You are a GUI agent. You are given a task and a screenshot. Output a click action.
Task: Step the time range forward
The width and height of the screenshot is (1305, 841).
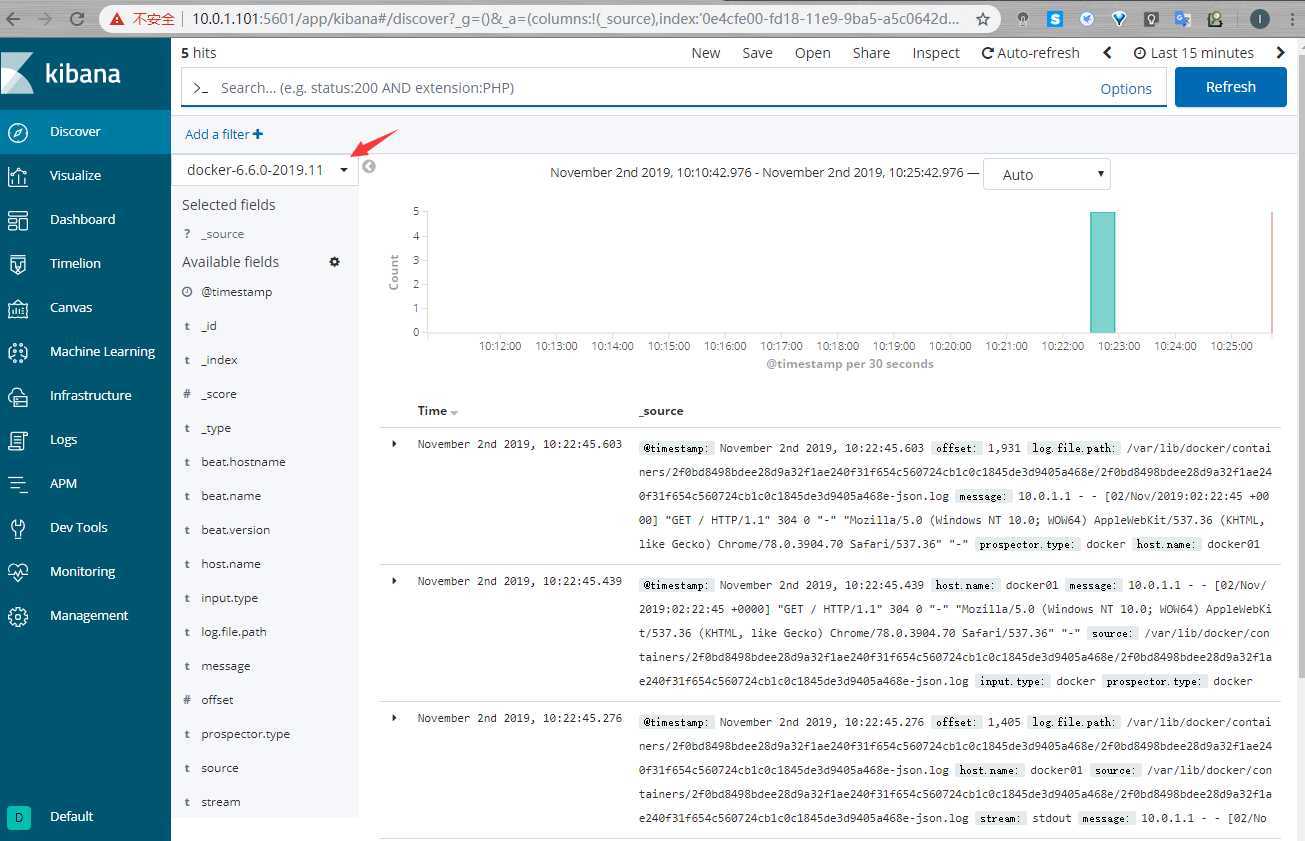point(1281,52)
